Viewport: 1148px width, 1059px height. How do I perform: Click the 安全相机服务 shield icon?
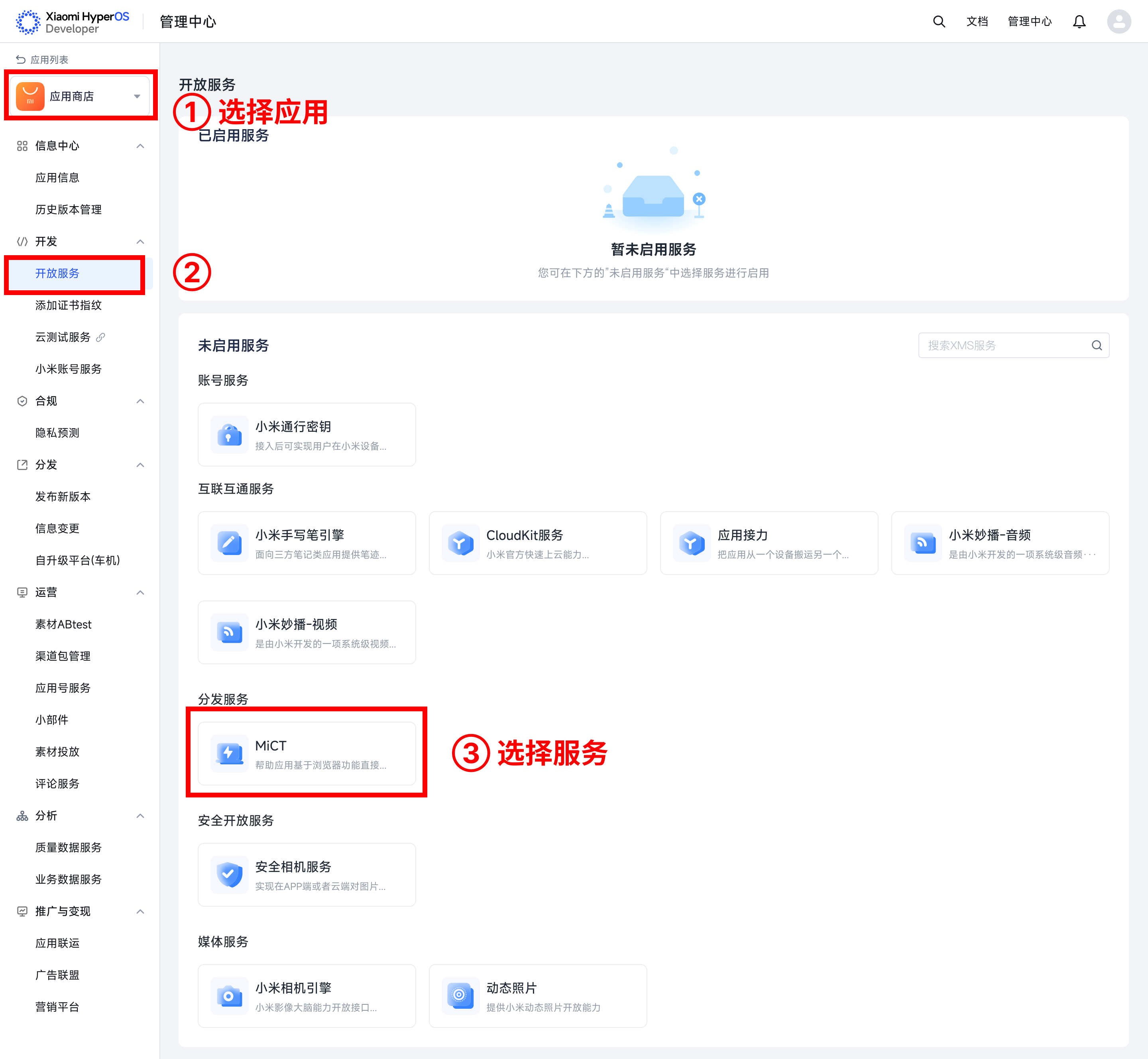pos(230,875)
